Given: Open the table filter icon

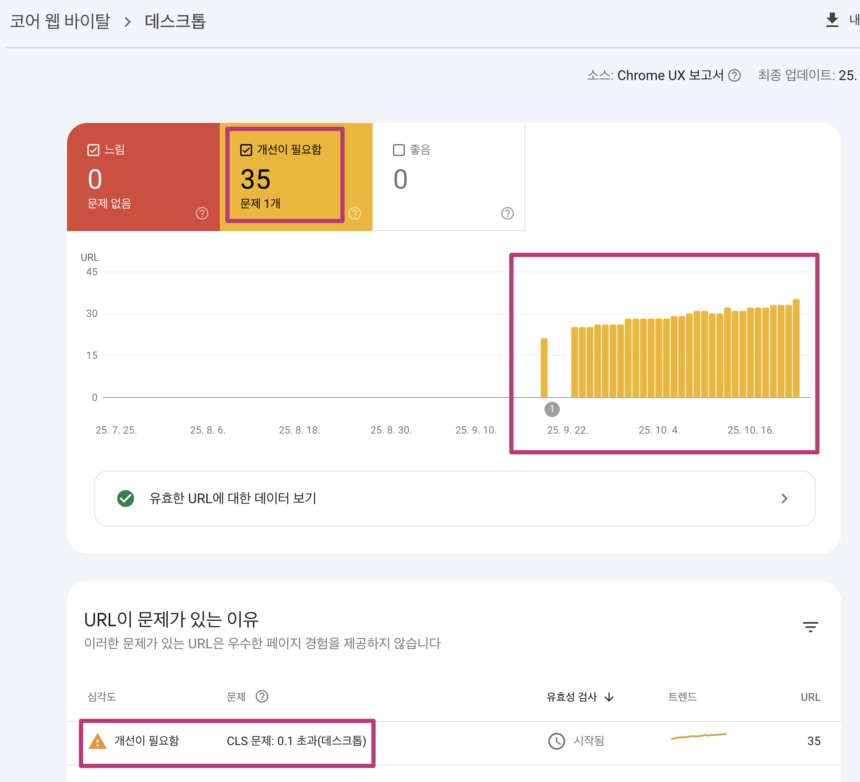Looking at the screenshot, I should coord(810,627).
